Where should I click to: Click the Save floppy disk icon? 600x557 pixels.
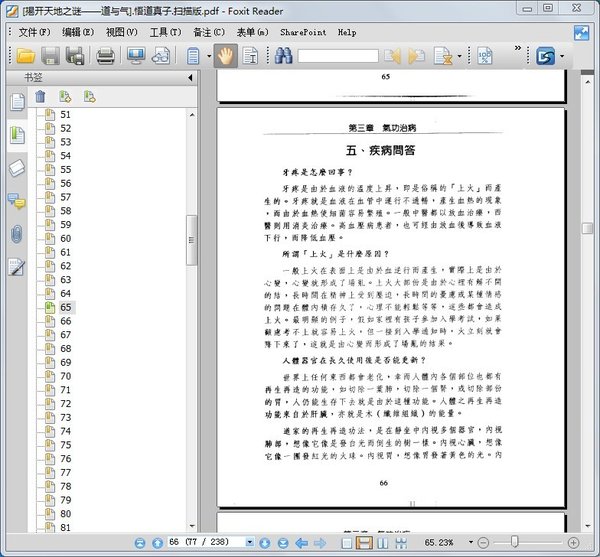[50, 56]
